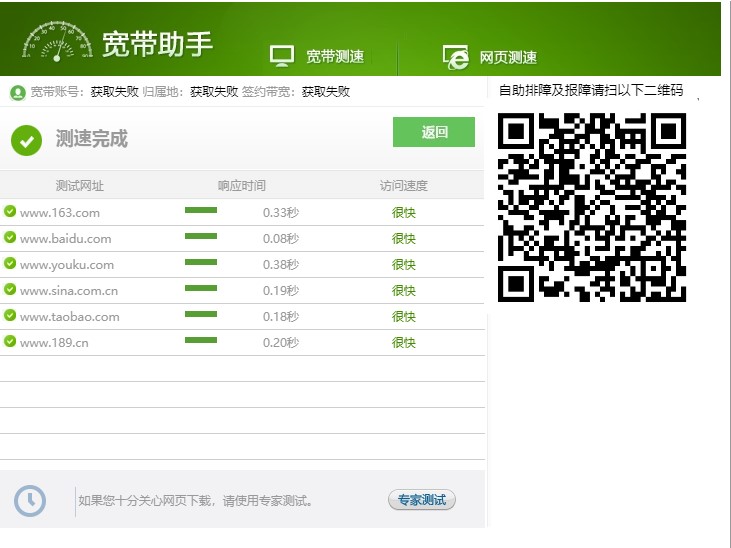Click the www.taobao.com site address
This screenshot has width=731, height=548.
[x=70, y=317]
